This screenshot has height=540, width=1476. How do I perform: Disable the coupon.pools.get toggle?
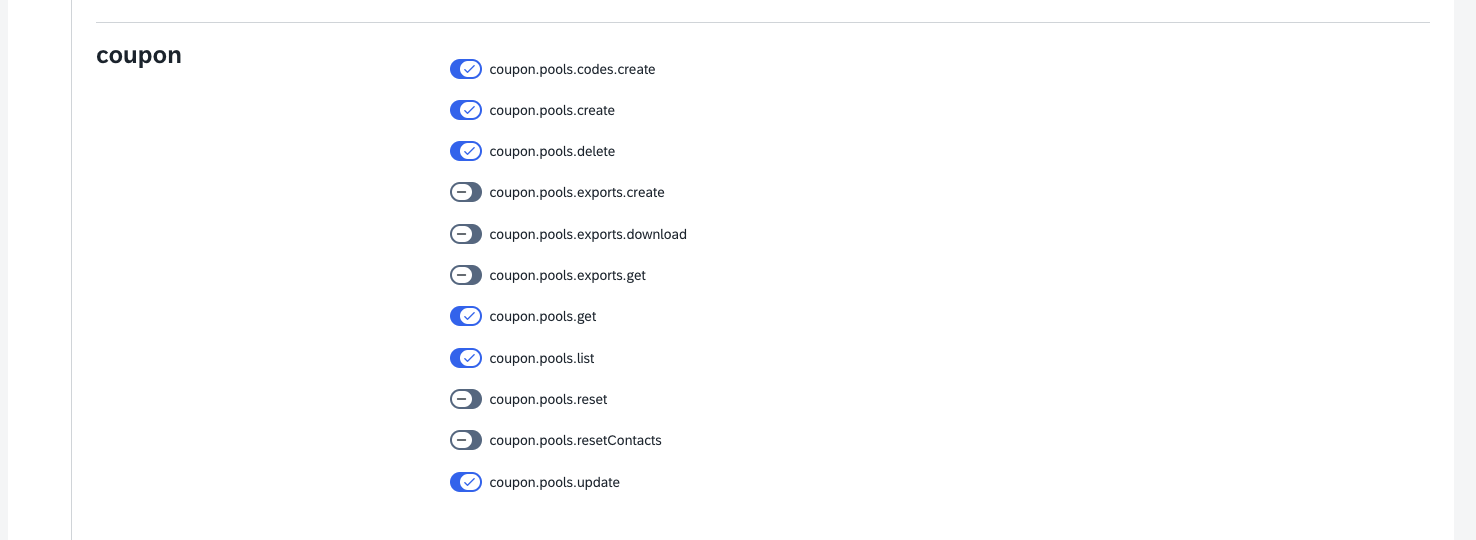tap(466, 316)
